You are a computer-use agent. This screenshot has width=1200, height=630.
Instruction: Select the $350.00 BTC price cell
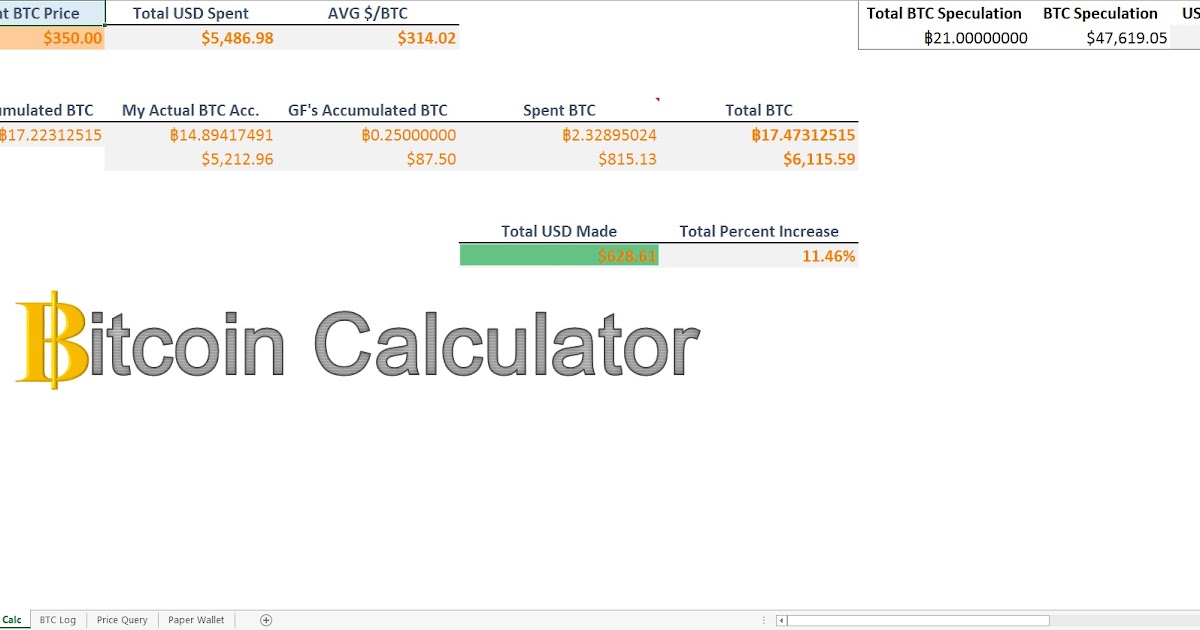click(52, 38)
